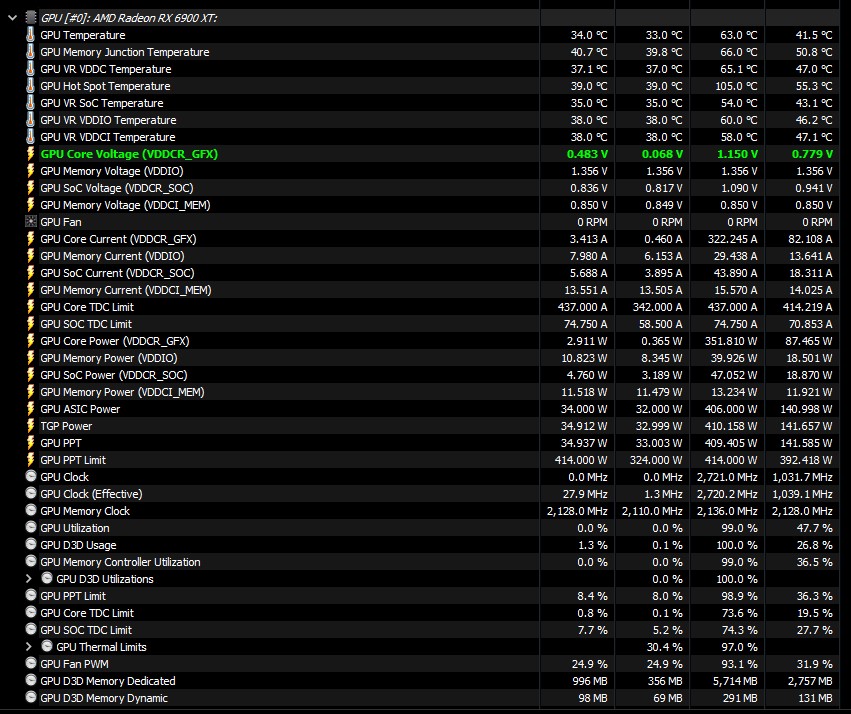Click the lightning icon of GPU Core Voltage (VDDCR_GFX)

click(x=30, y=154)
